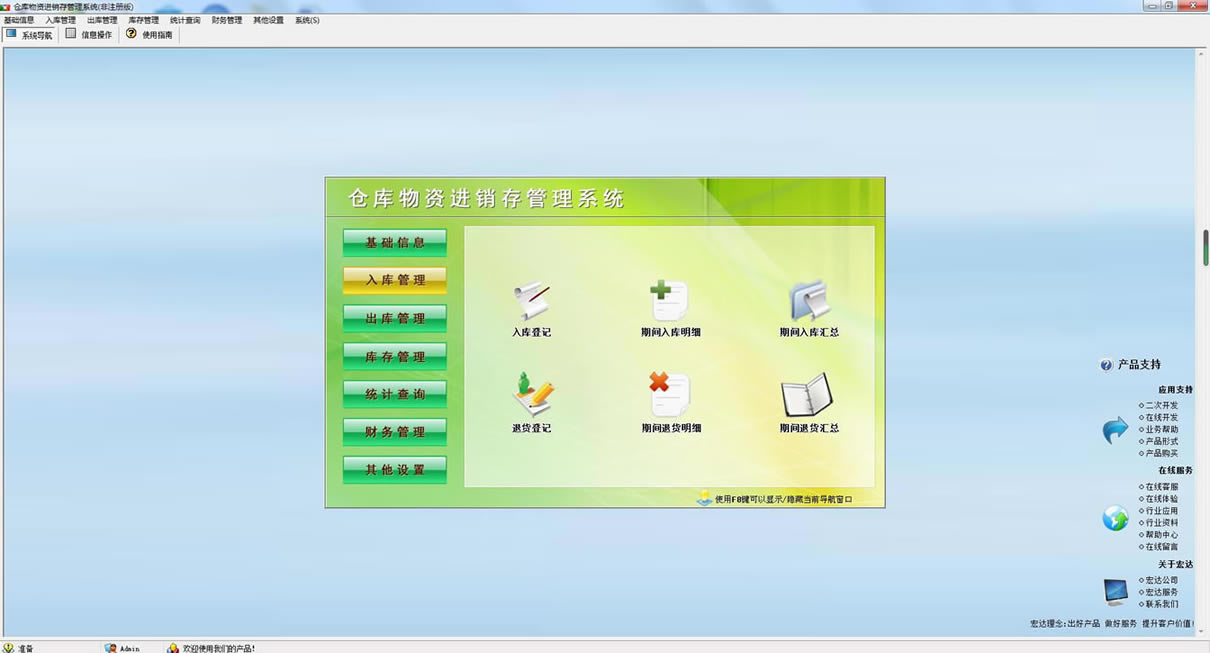1210x653 pixels.
Task: Select the 财务管理 navigation button
Action: (x=395, y=433)
